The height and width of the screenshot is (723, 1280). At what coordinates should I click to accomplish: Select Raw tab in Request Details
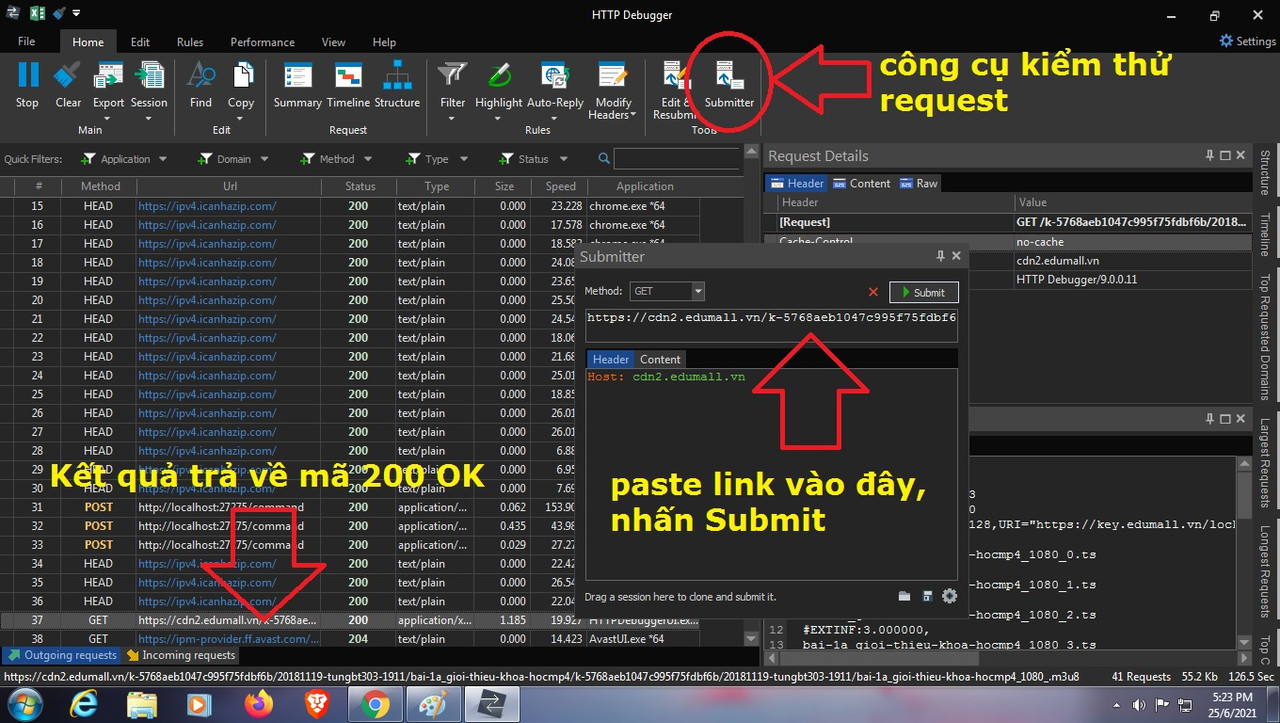click(x=919, y=183)
